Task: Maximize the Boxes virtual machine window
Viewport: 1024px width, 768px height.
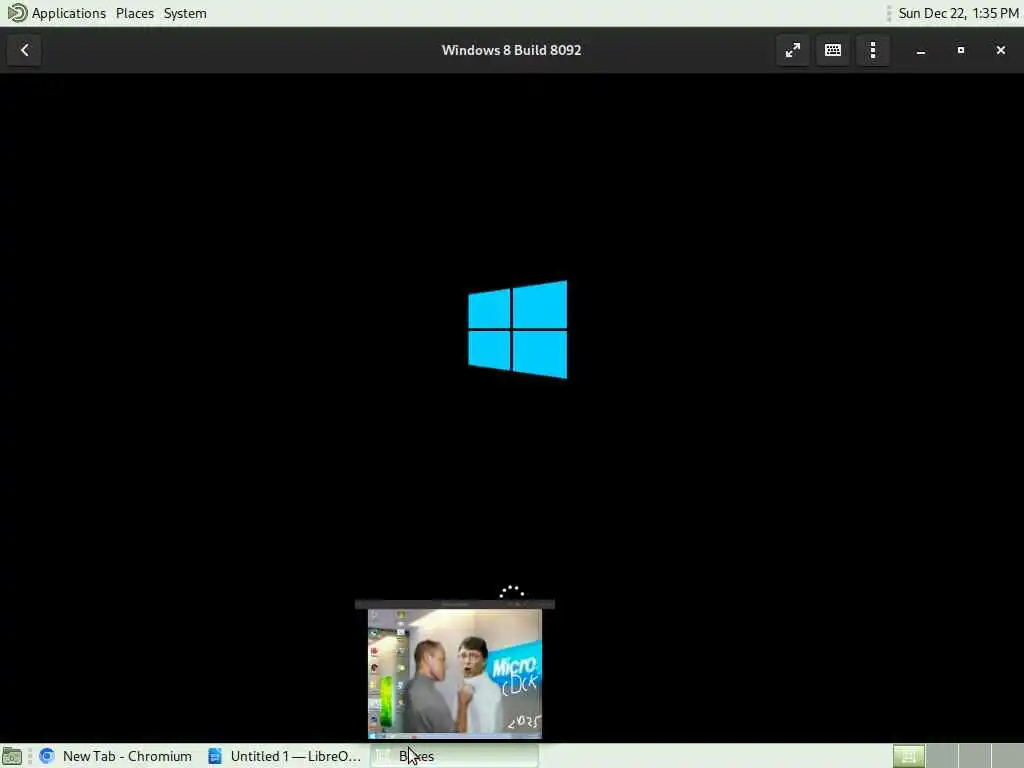Action: [961, 50]
